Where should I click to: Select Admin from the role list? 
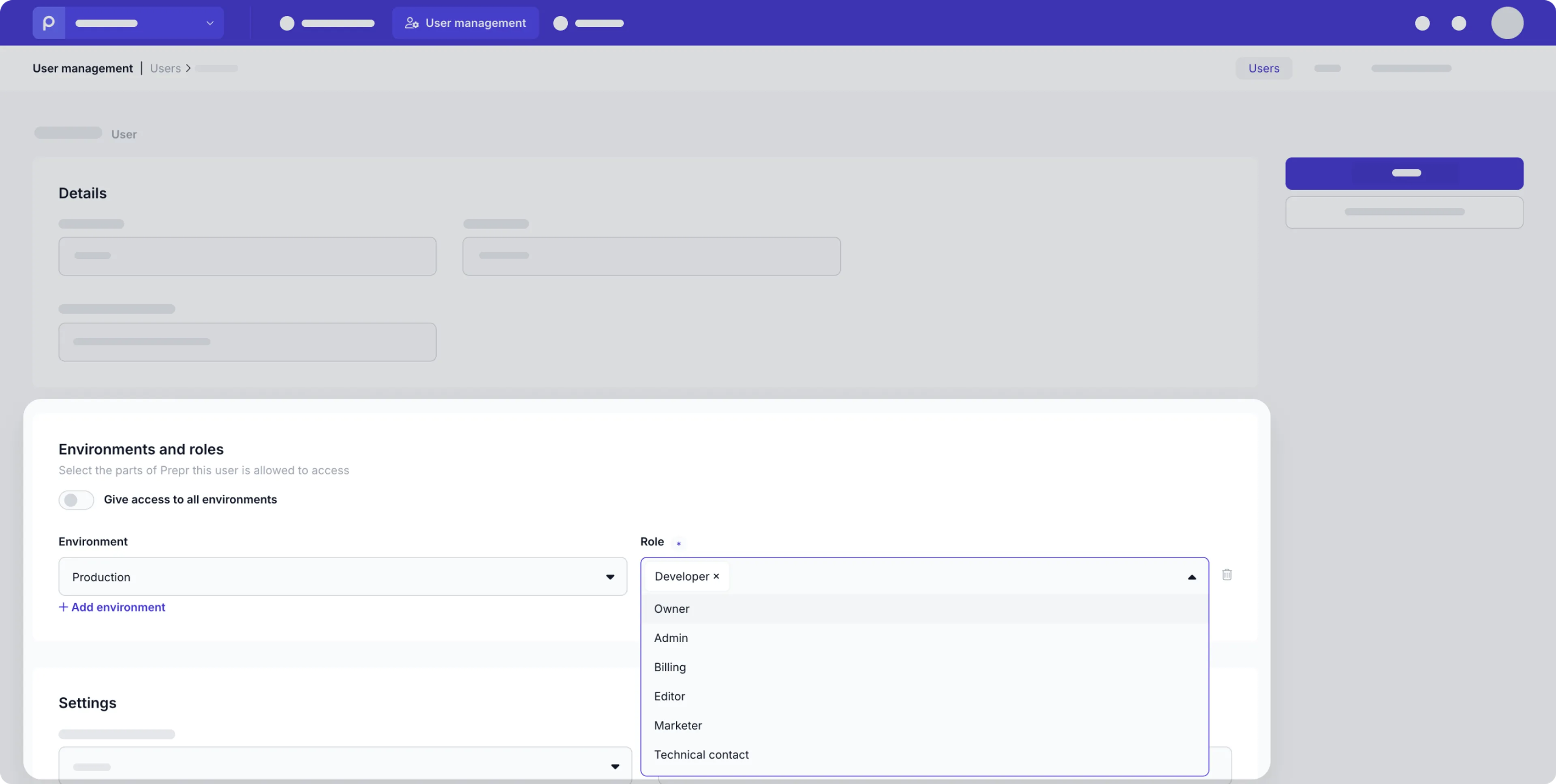(671, 638)
